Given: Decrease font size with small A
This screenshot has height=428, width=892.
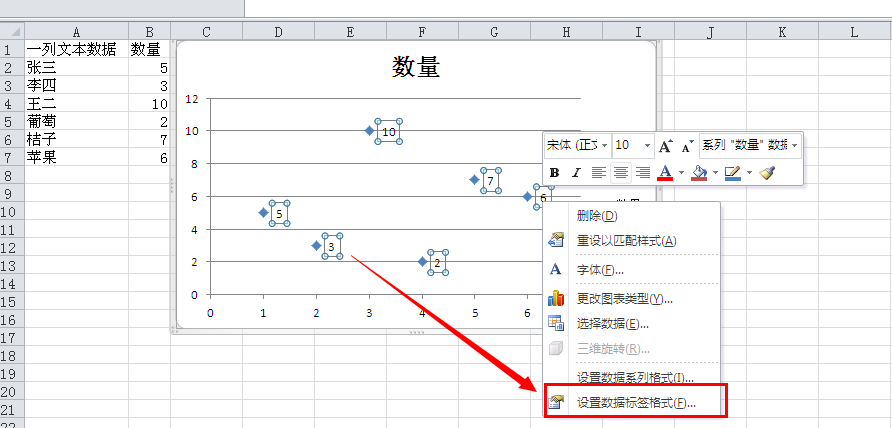Looking at the screenshot, I should pyautogui.click(x=688, y=146).
